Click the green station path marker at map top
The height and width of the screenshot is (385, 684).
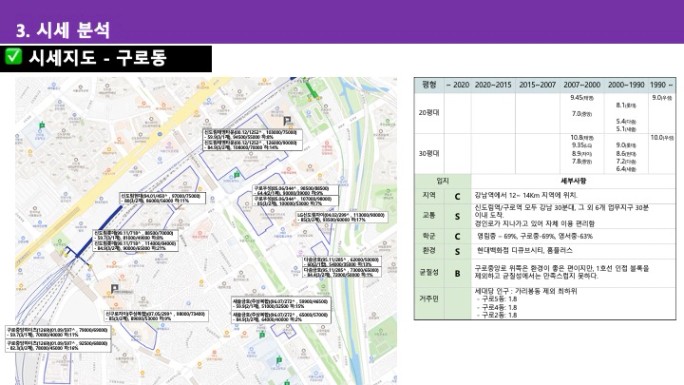(311, 90)
